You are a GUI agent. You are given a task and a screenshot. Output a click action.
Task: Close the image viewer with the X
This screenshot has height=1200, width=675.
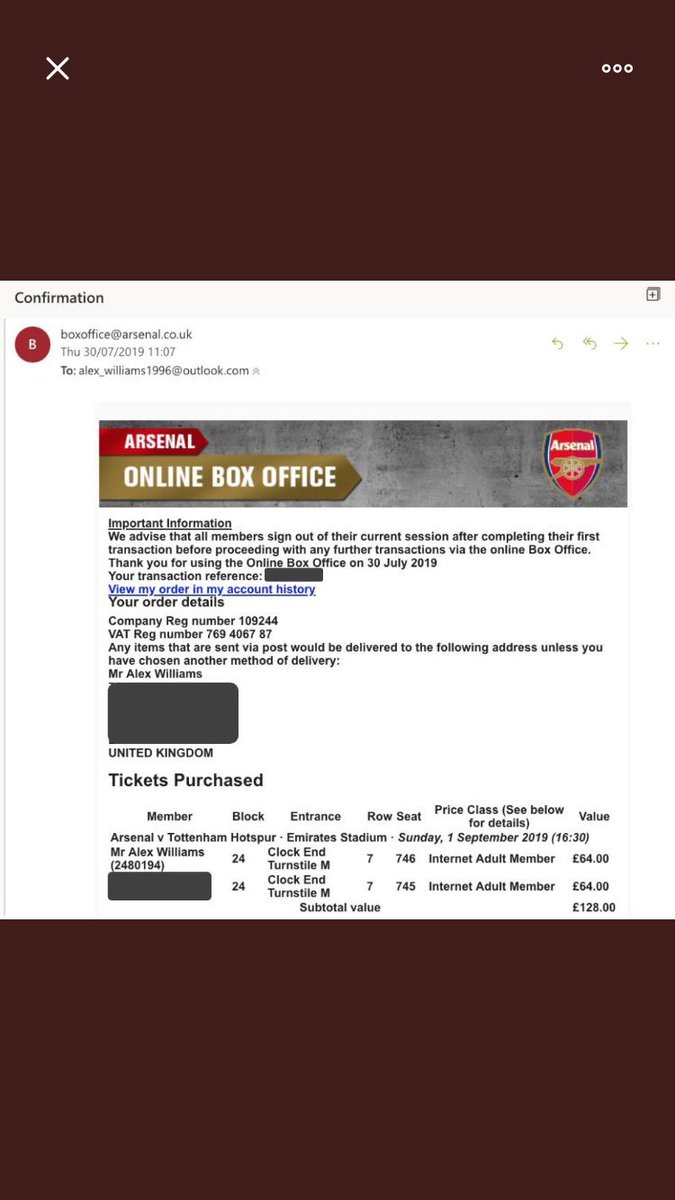tap(58, 68)
